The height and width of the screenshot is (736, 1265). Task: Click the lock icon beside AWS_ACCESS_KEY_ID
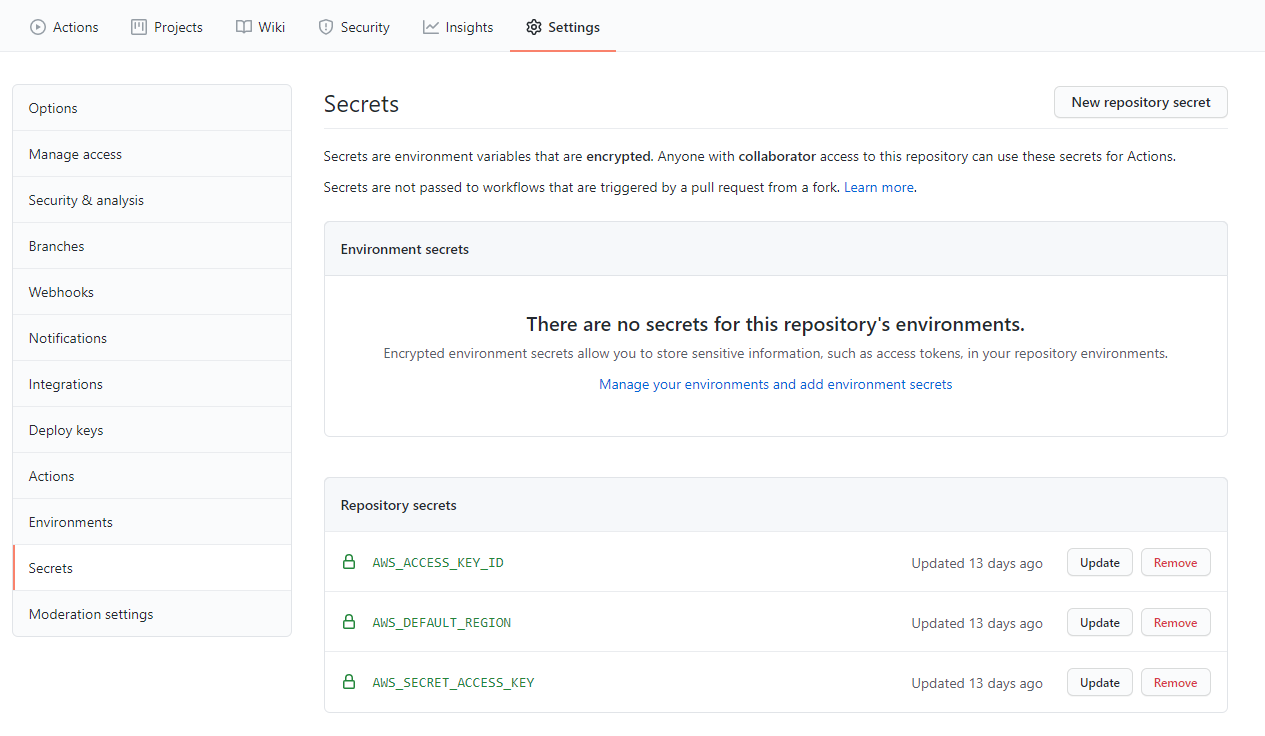348,561
